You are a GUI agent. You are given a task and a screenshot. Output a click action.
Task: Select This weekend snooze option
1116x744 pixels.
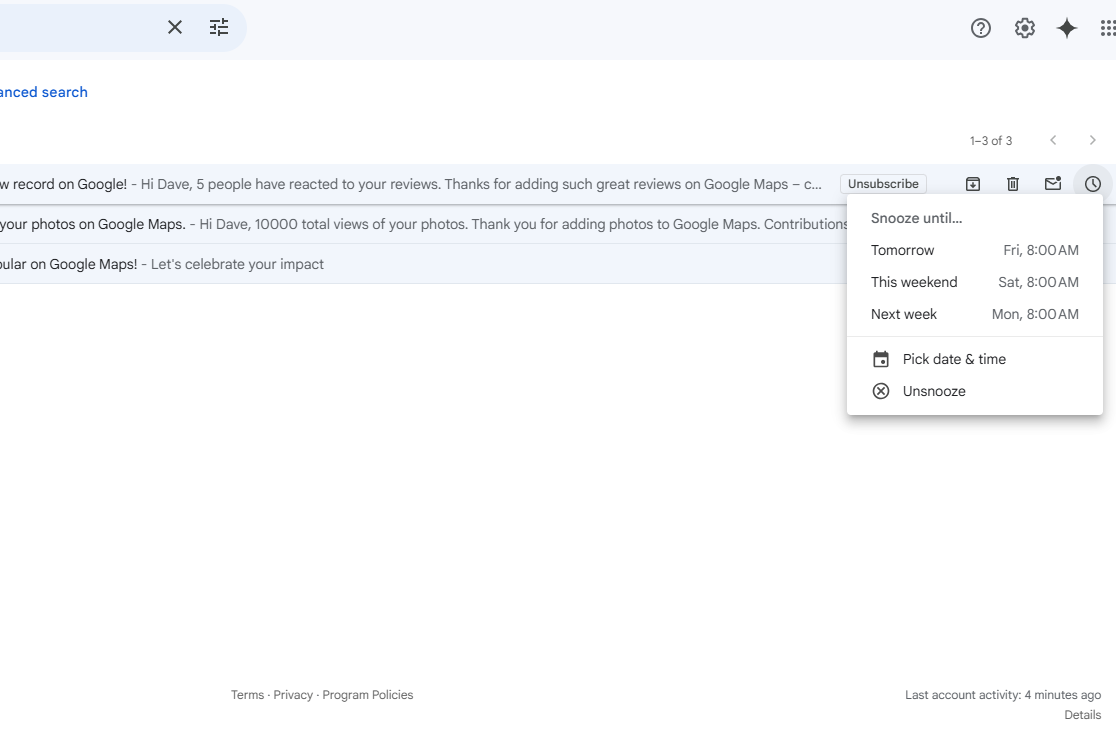coord(960,282)
